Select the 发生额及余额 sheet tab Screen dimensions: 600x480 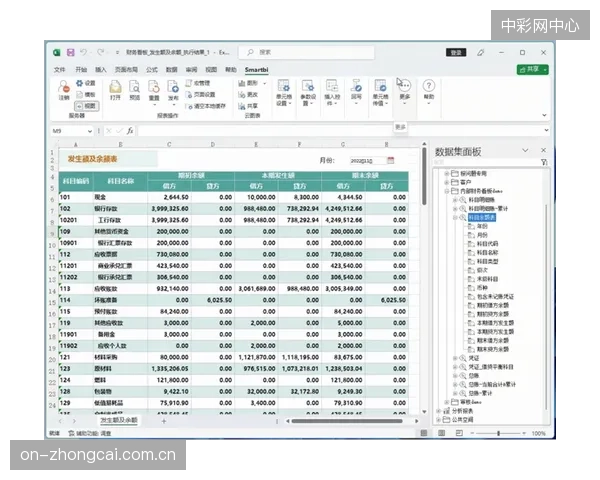pyautogui.click(x=119, y=420)
